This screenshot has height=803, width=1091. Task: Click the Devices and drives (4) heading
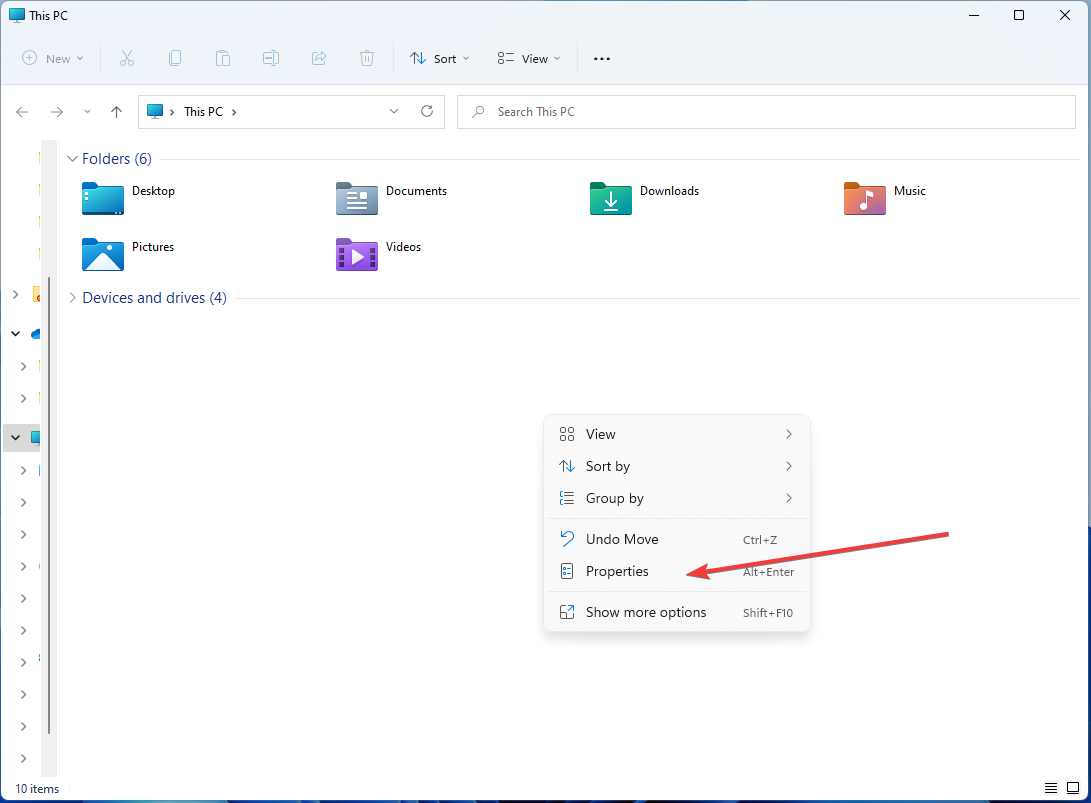pyautogui.click(x=154, y=298)
